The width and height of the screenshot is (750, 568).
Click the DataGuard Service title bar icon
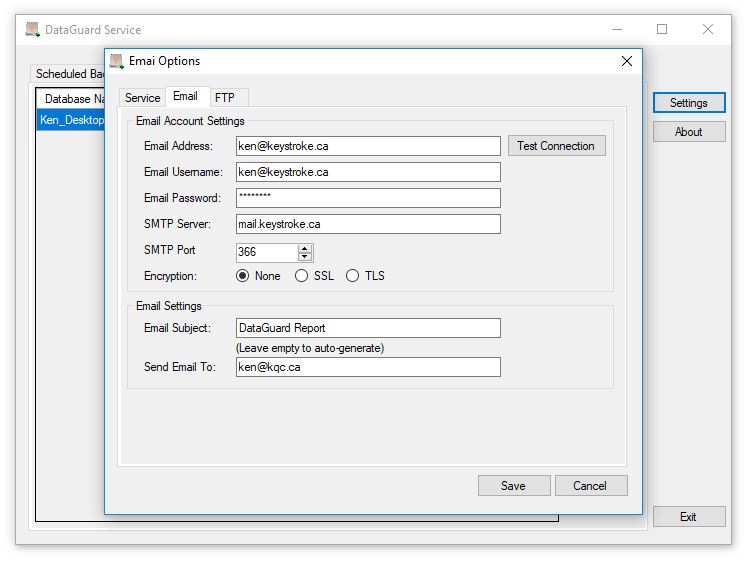(x=33, y=30)
